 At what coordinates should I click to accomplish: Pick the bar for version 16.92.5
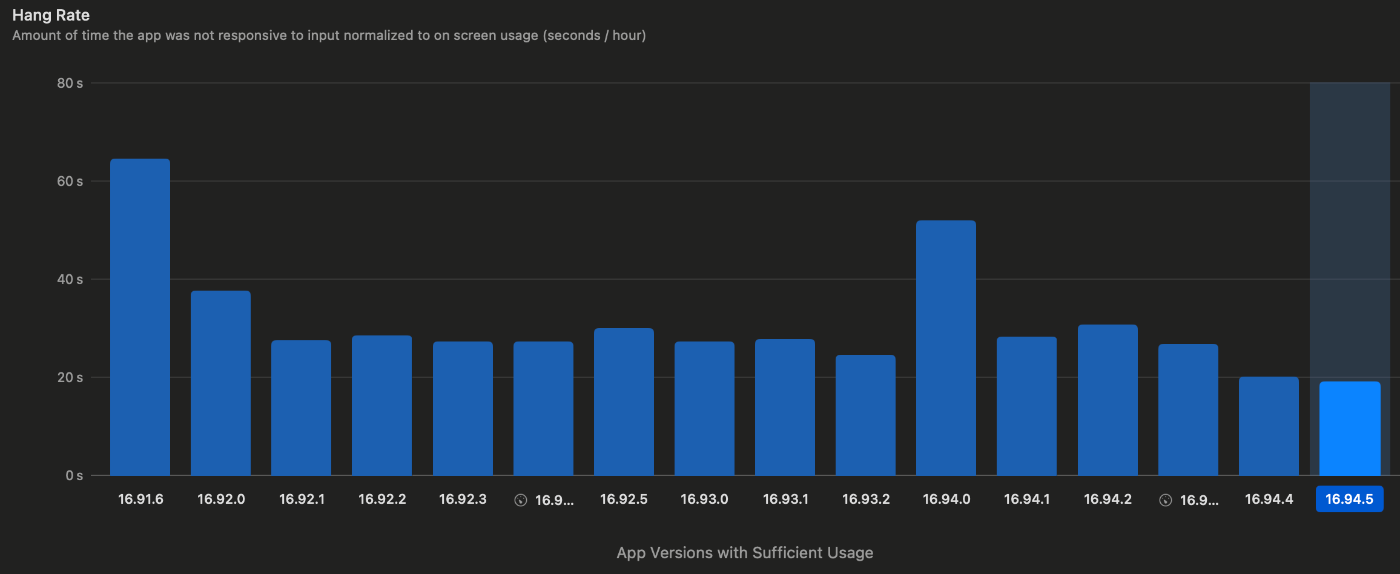624,402
